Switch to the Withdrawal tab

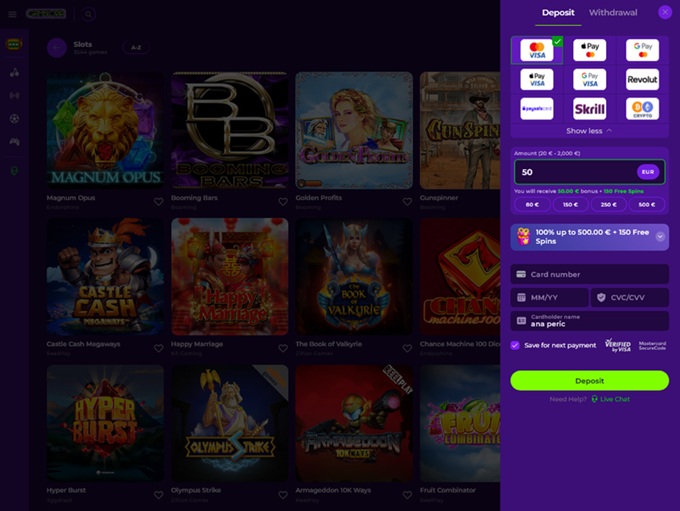612,12
